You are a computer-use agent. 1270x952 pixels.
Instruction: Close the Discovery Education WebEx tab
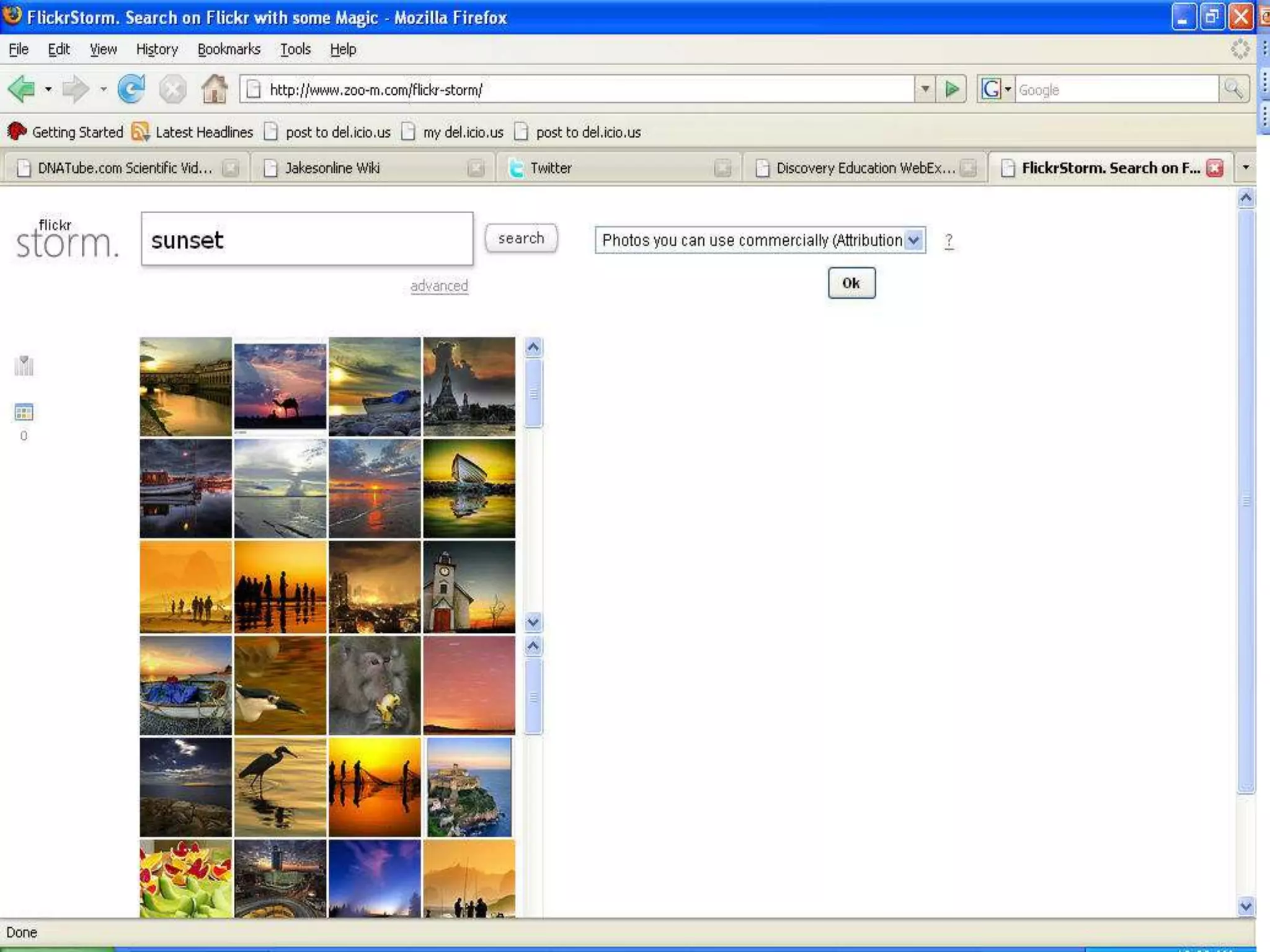coord(968,168)
